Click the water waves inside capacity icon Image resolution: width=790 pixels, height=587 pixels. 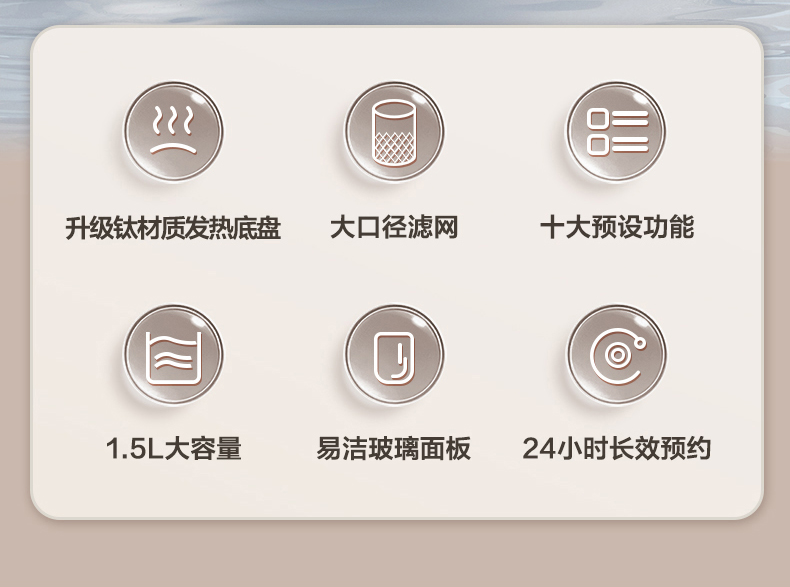pyautogui.click(x=173, y=355)
